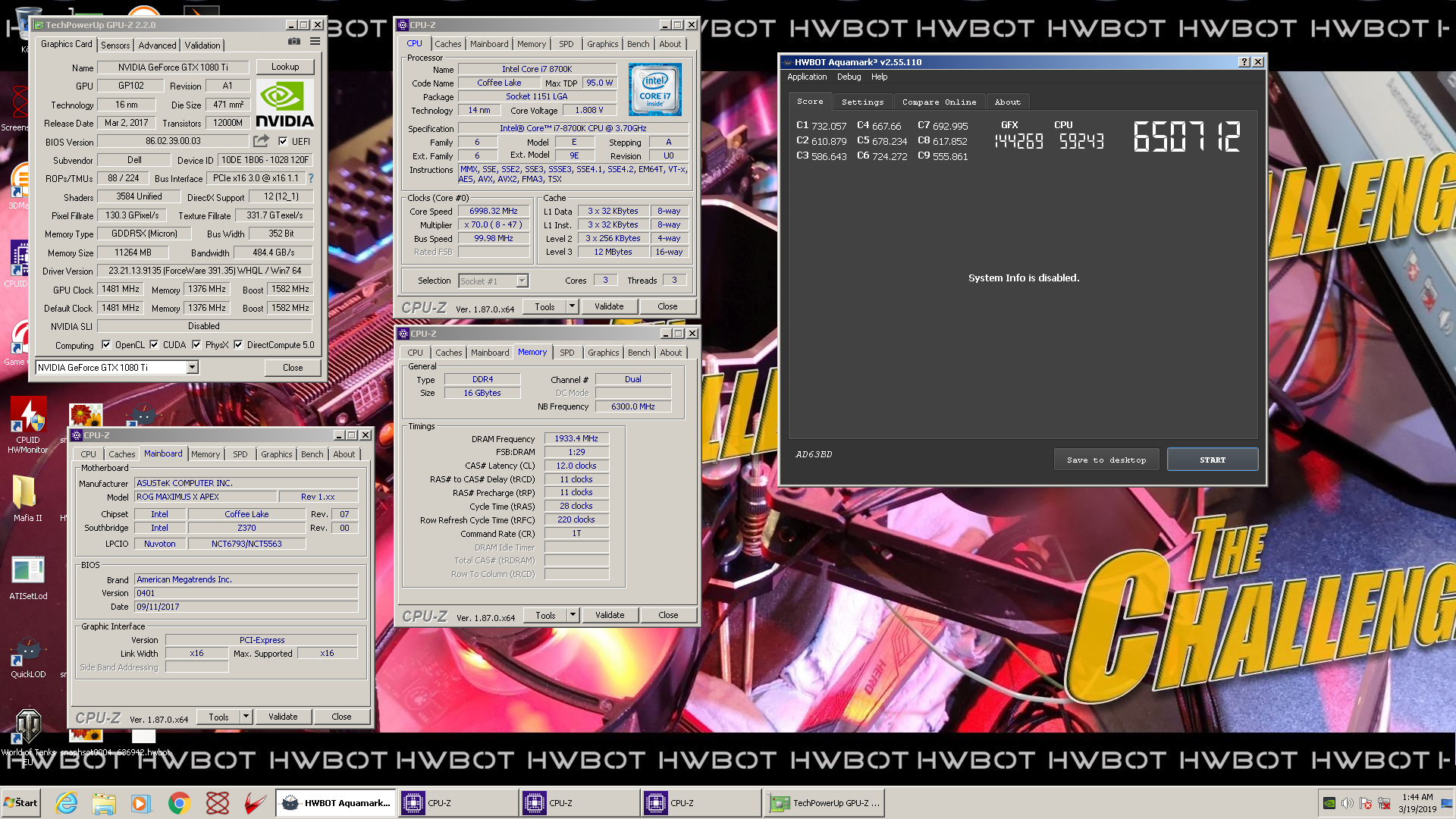This screenshot has width=1456, height=819.
Task: Click the red swoosh taskbar icon
Action: point(256,803)
